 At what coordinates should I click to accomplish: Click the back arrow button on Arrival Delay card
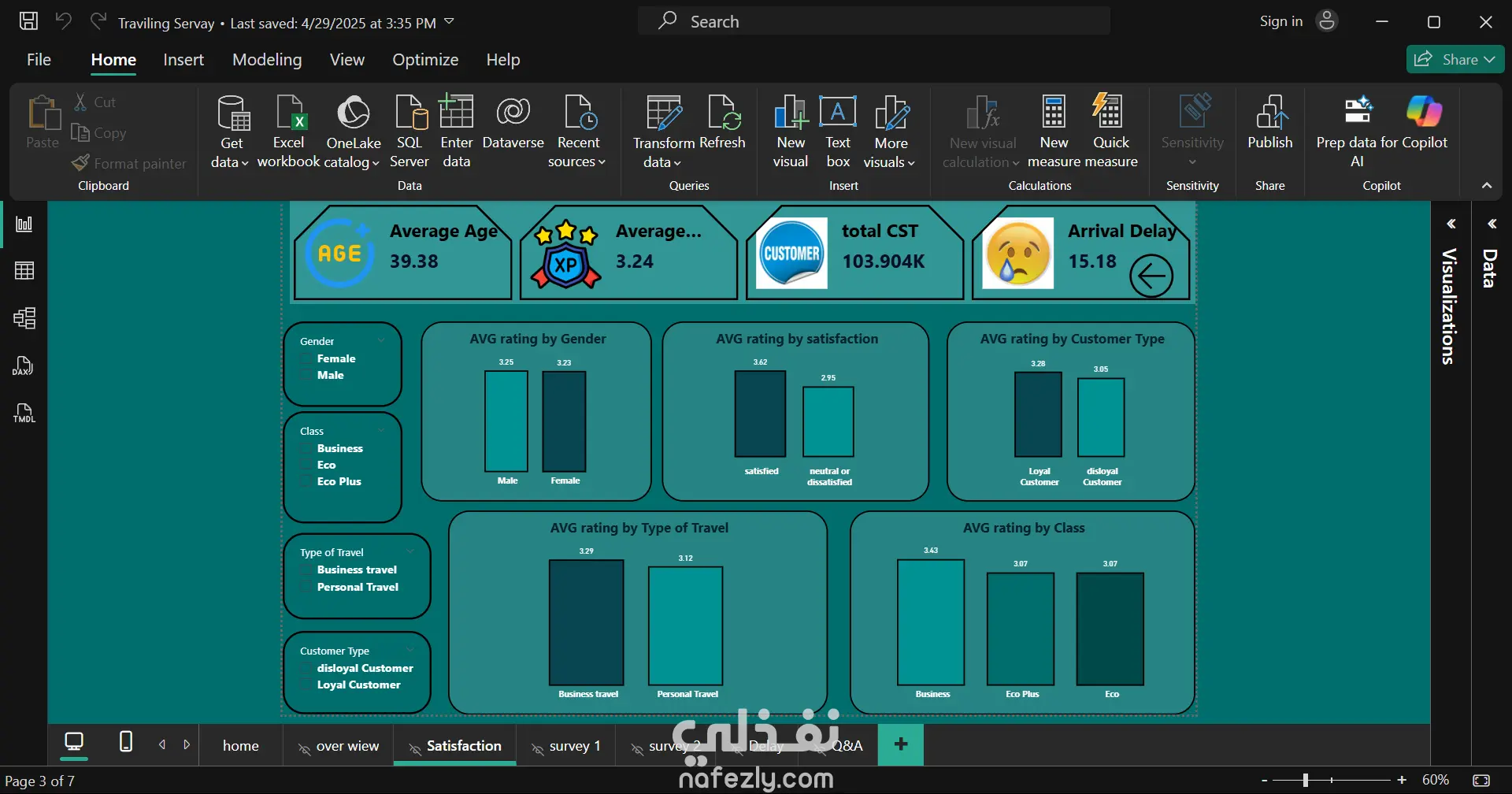(x=1151, y=276)
